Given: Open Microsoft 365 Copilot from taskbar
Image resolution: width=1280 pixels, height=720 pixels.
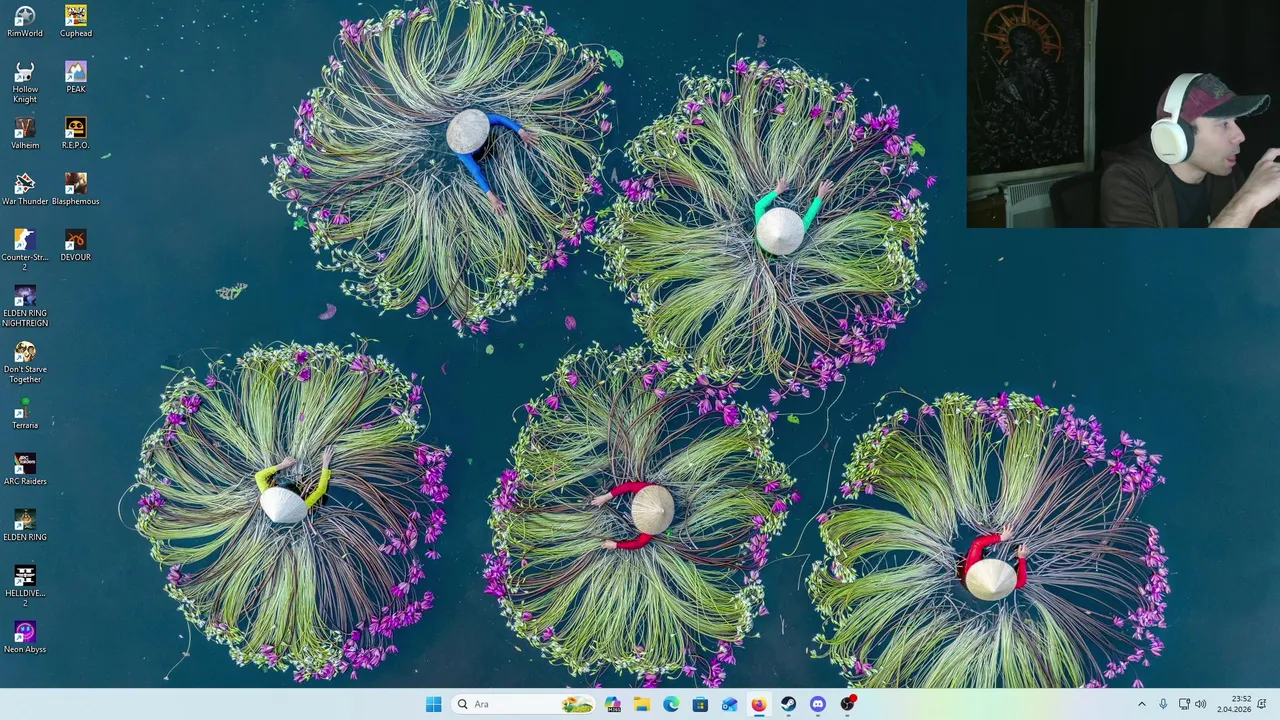Looking at the screenshot, I should click(612, 704).
